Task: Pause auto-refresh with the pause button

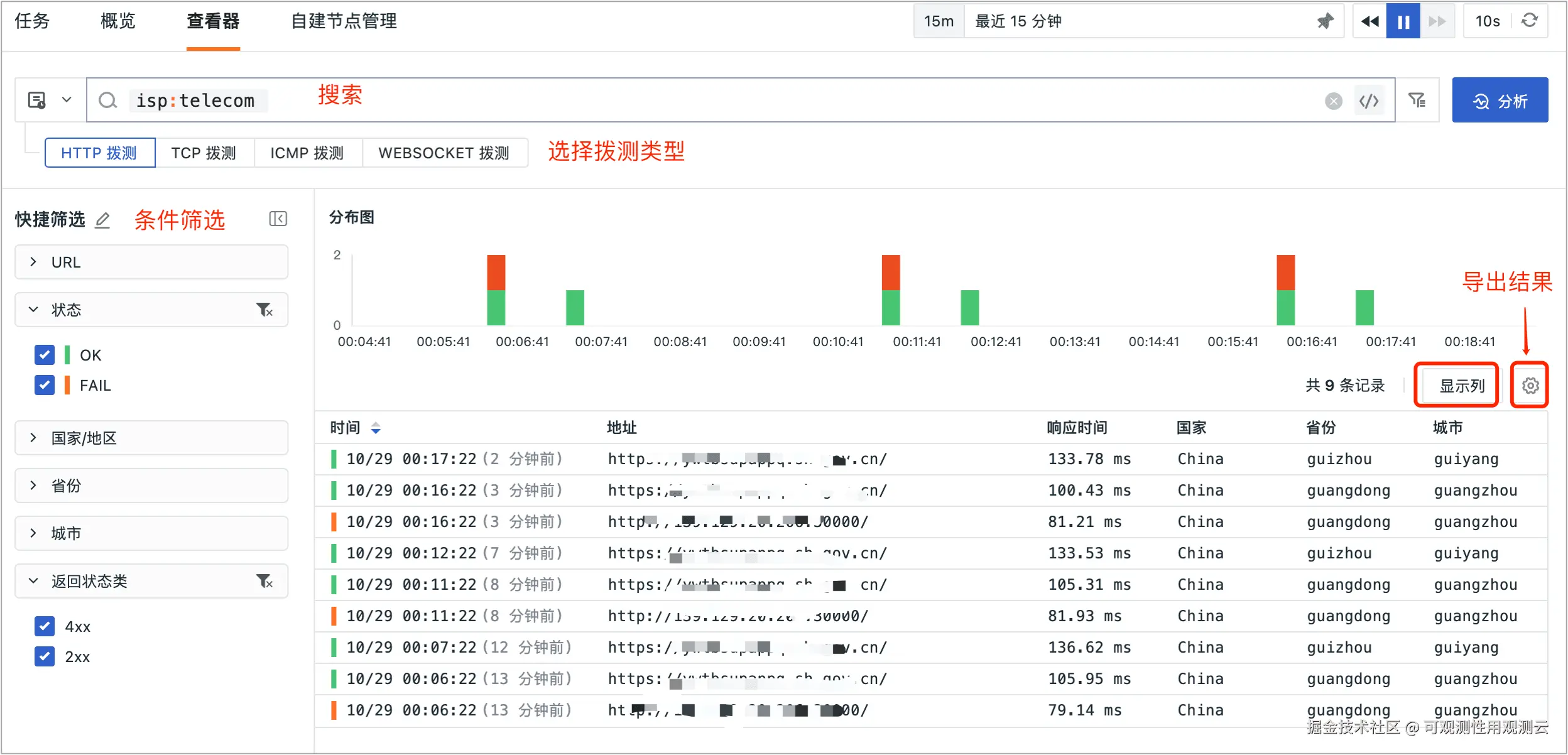Action: pos(1403,21)
